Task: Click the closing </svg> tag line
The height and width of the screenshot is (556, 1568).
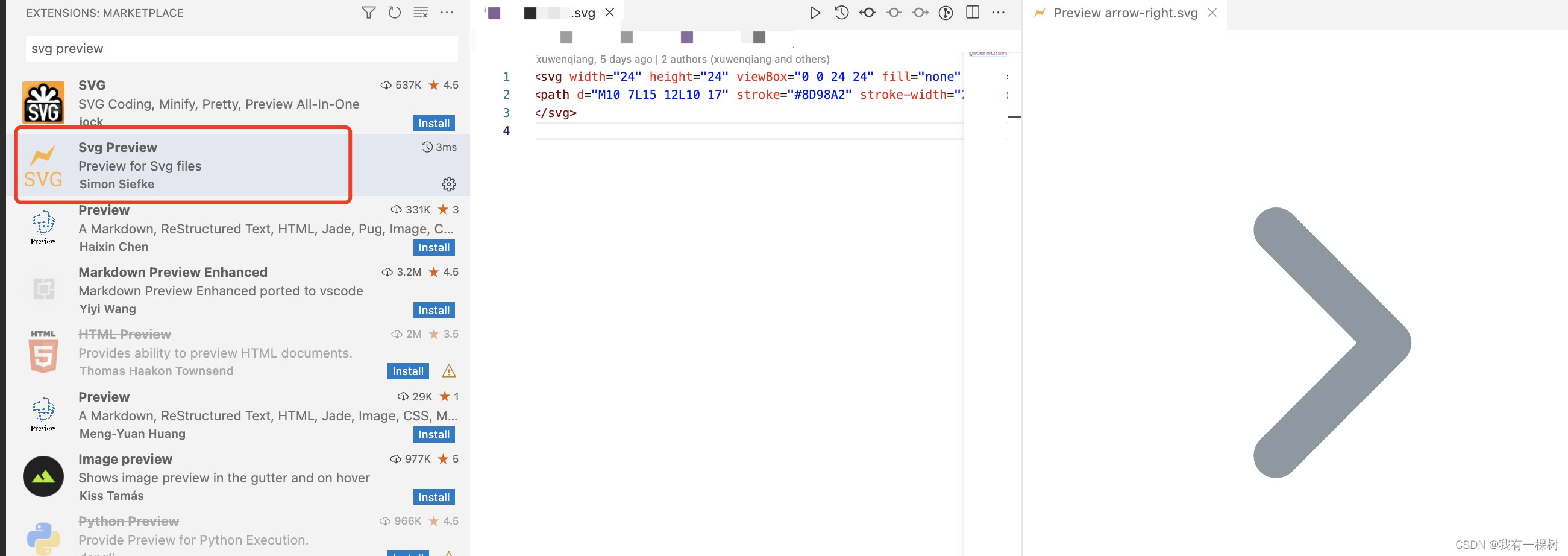Action: [556, 113]
